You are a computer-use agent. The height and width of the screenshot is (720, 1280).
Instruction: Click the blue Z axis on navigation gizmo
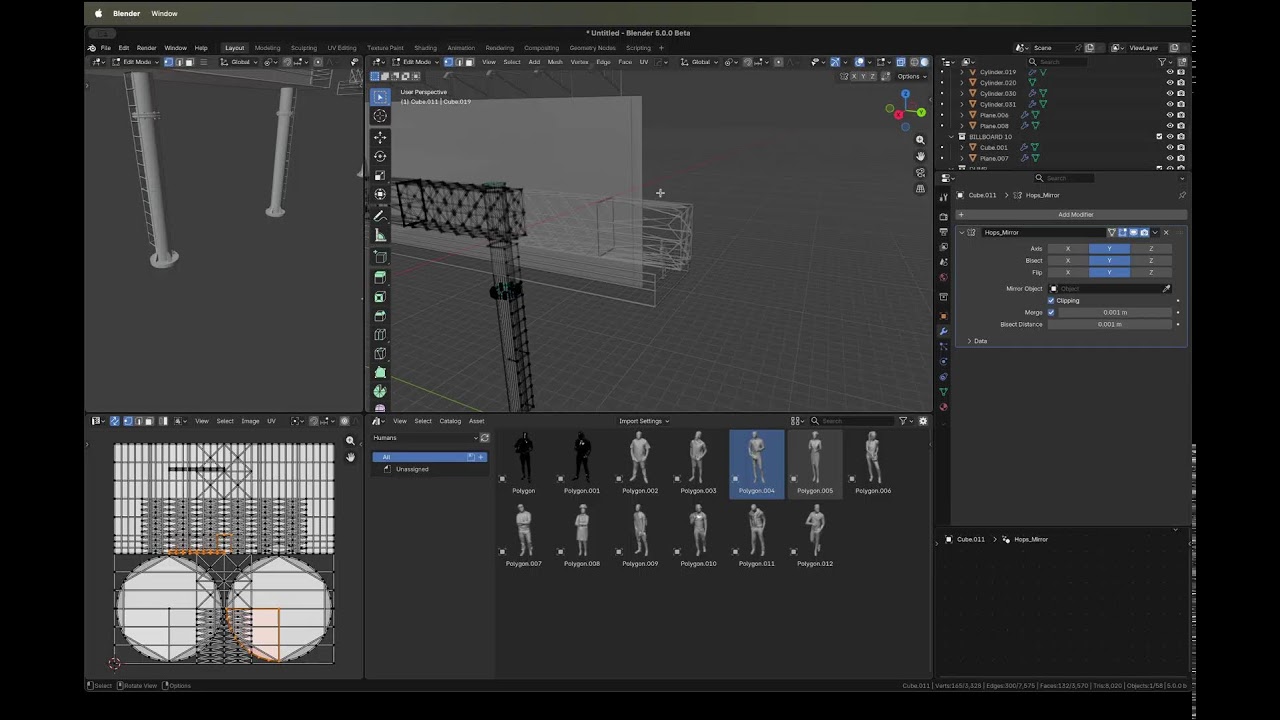pos(905,94)
